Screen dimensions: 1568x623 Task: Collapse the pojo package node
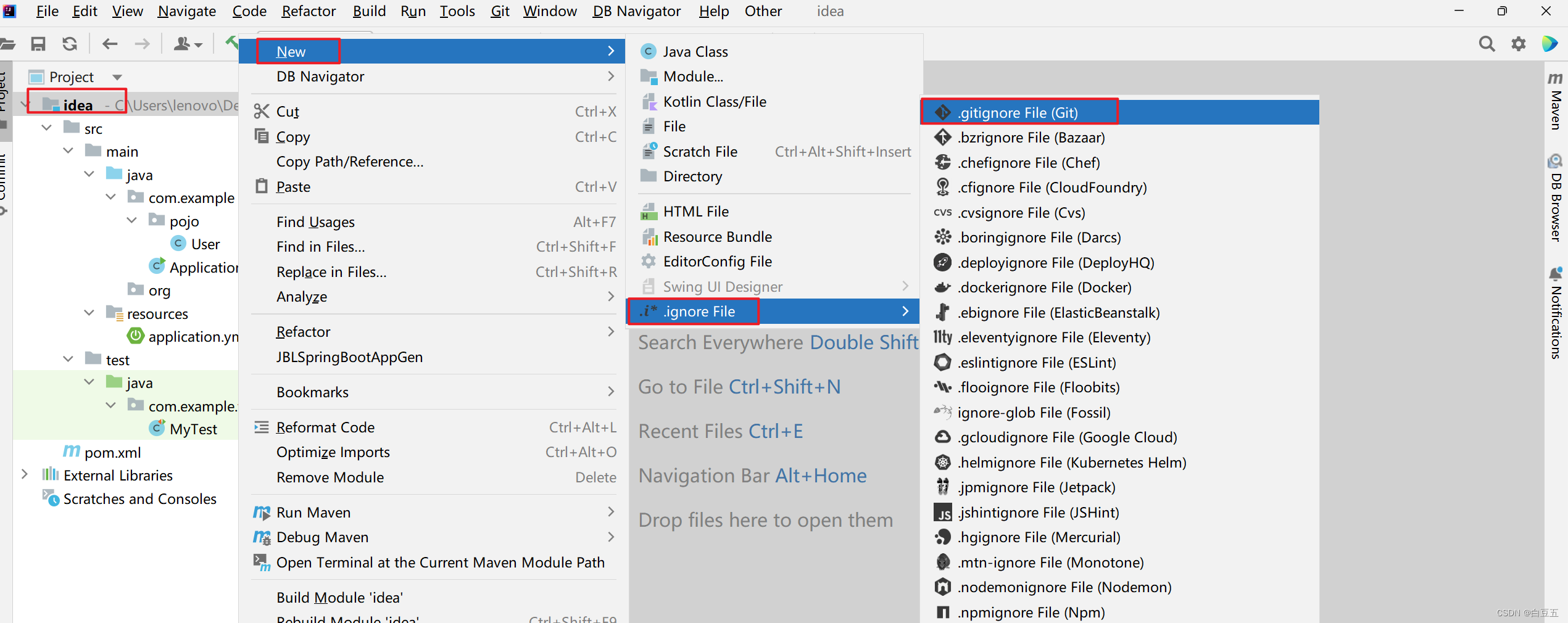coord(131,221)
